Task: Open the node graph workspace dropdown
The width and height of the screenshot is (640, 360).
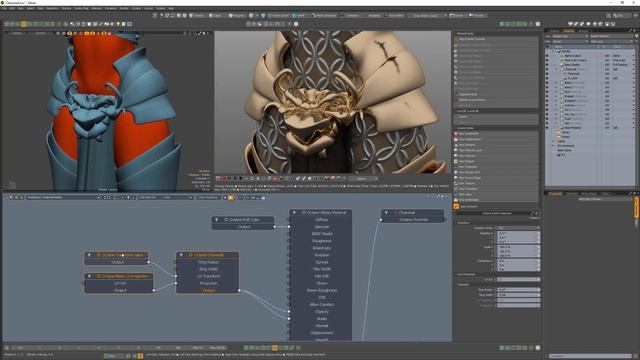Action: [63, 198]
